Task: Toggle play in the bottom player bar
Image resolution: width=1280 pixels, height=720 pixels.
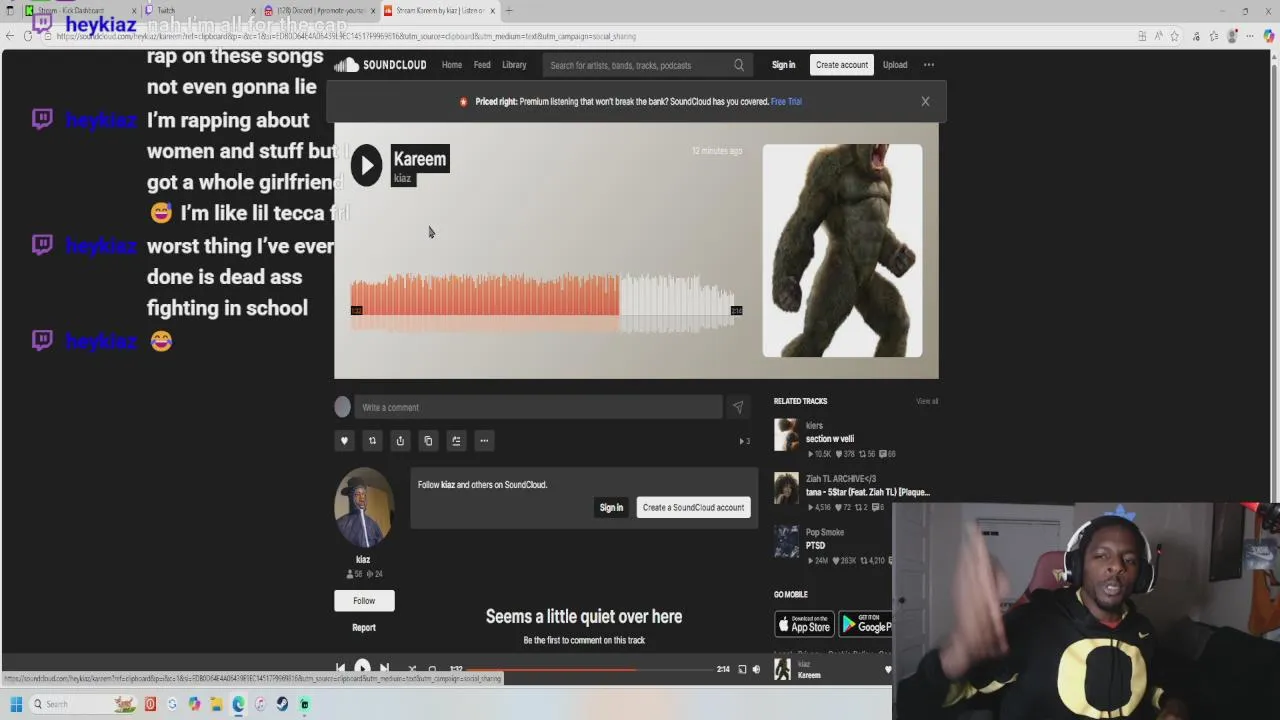Action: [x=362, y=668]
